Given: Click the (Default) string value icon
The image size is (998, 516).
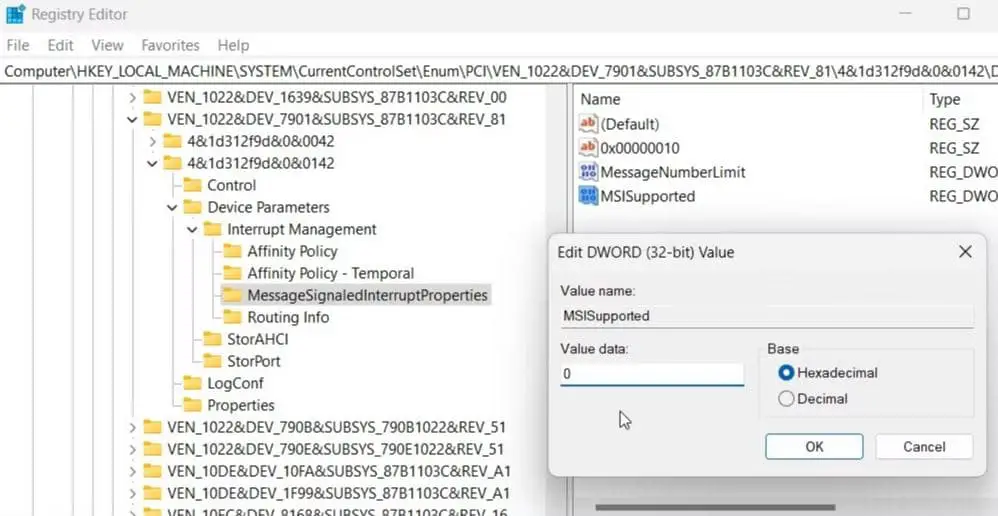Looking at the screenshot, I should click(x=588, y=123).
